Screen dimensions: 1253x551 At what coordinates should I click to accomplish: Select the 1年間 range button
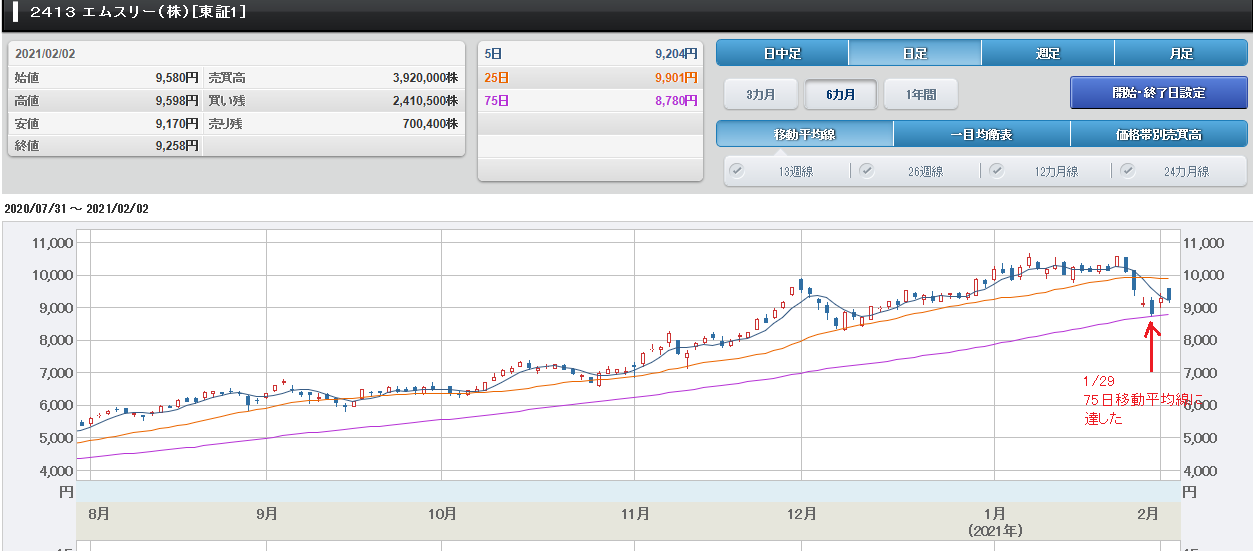coord(920,94)
